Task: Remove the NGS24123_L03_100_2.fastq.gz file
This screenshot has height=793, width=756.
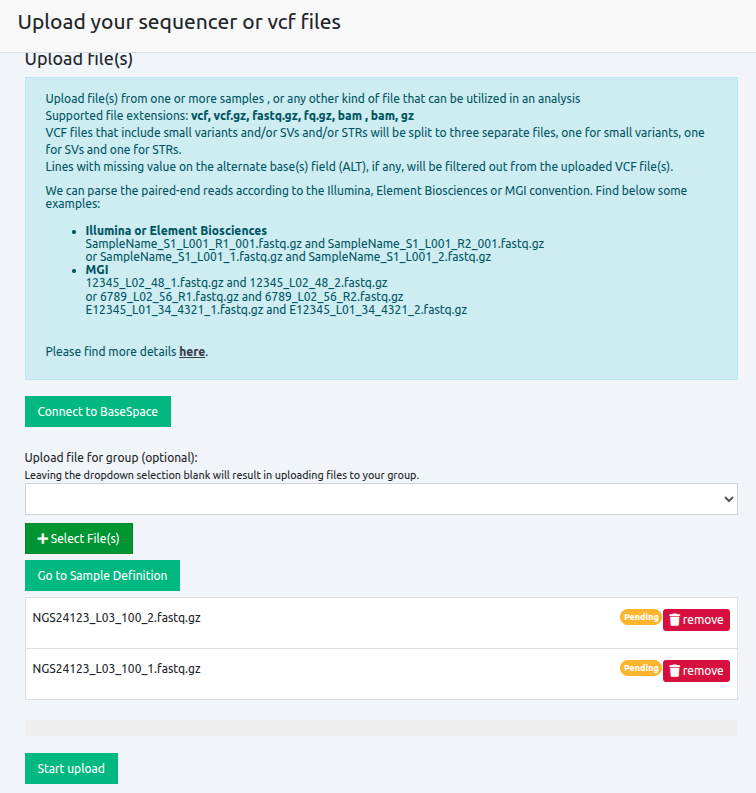Action: point(696,620)
